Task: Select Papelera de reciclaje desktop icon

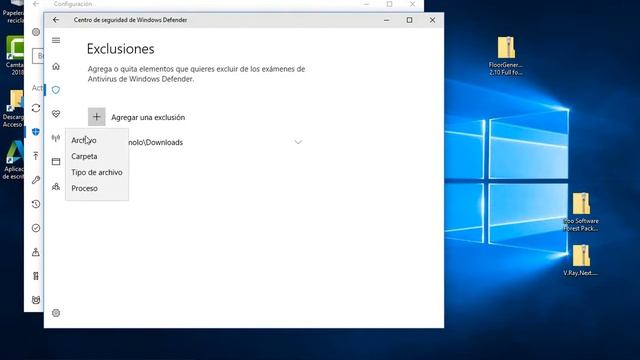Action: click(13, 12)
